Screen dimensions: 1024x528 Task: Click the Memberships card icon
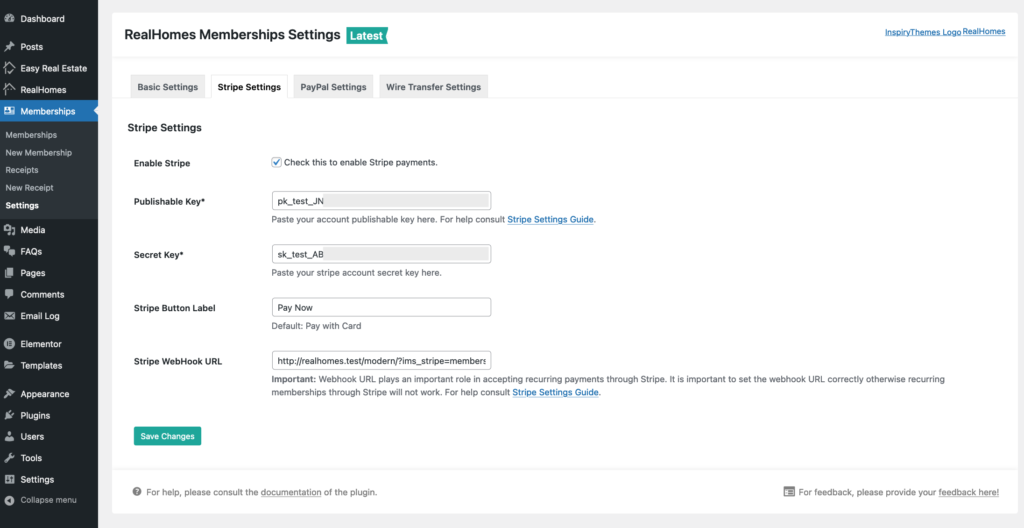pyautogui.click(x=9, y=111)
